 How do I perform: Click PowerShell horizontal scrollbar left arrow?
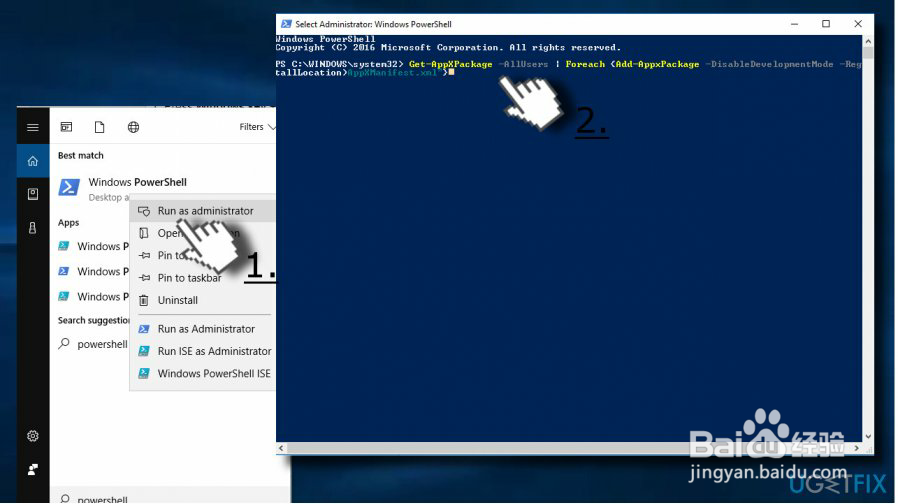coord(281,448)
